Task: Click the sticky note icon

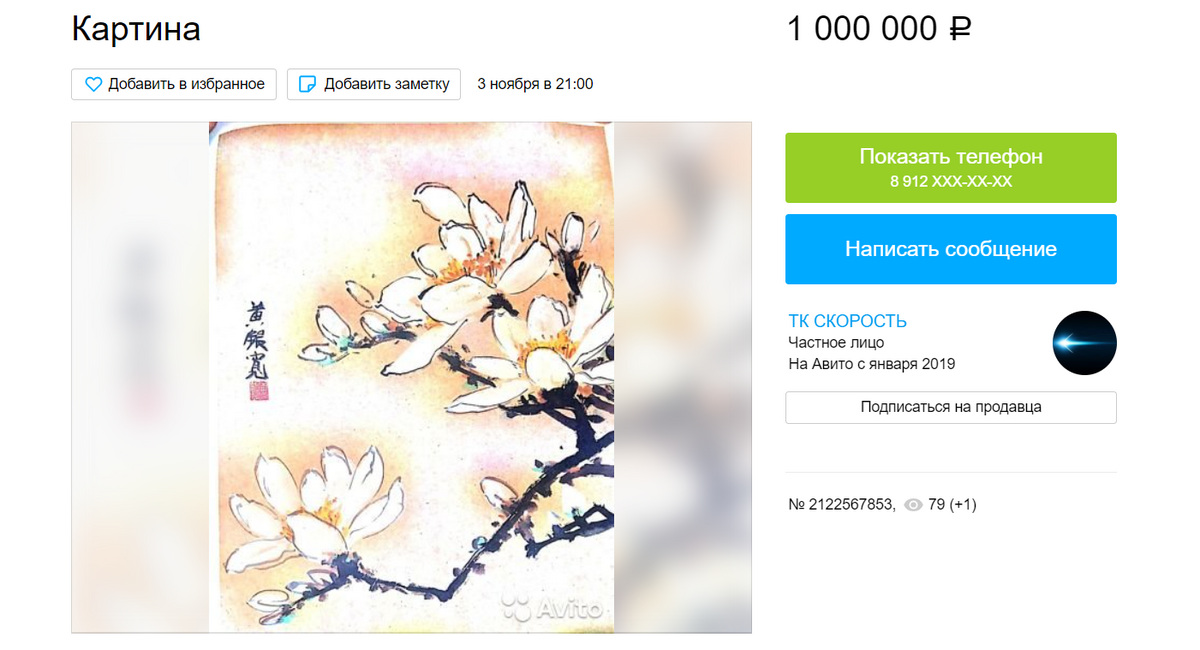Action: [309, 85]
